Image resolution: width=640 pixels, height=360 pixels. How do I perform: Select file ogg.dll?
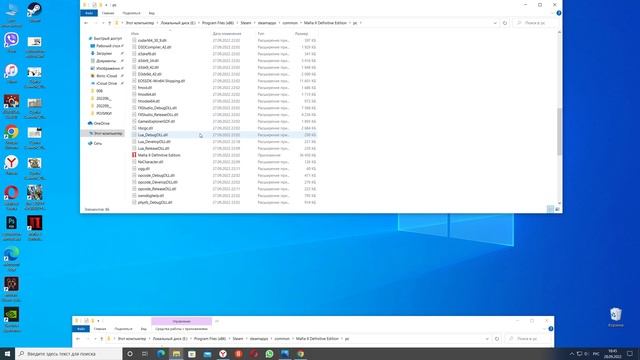pos(144,169)
